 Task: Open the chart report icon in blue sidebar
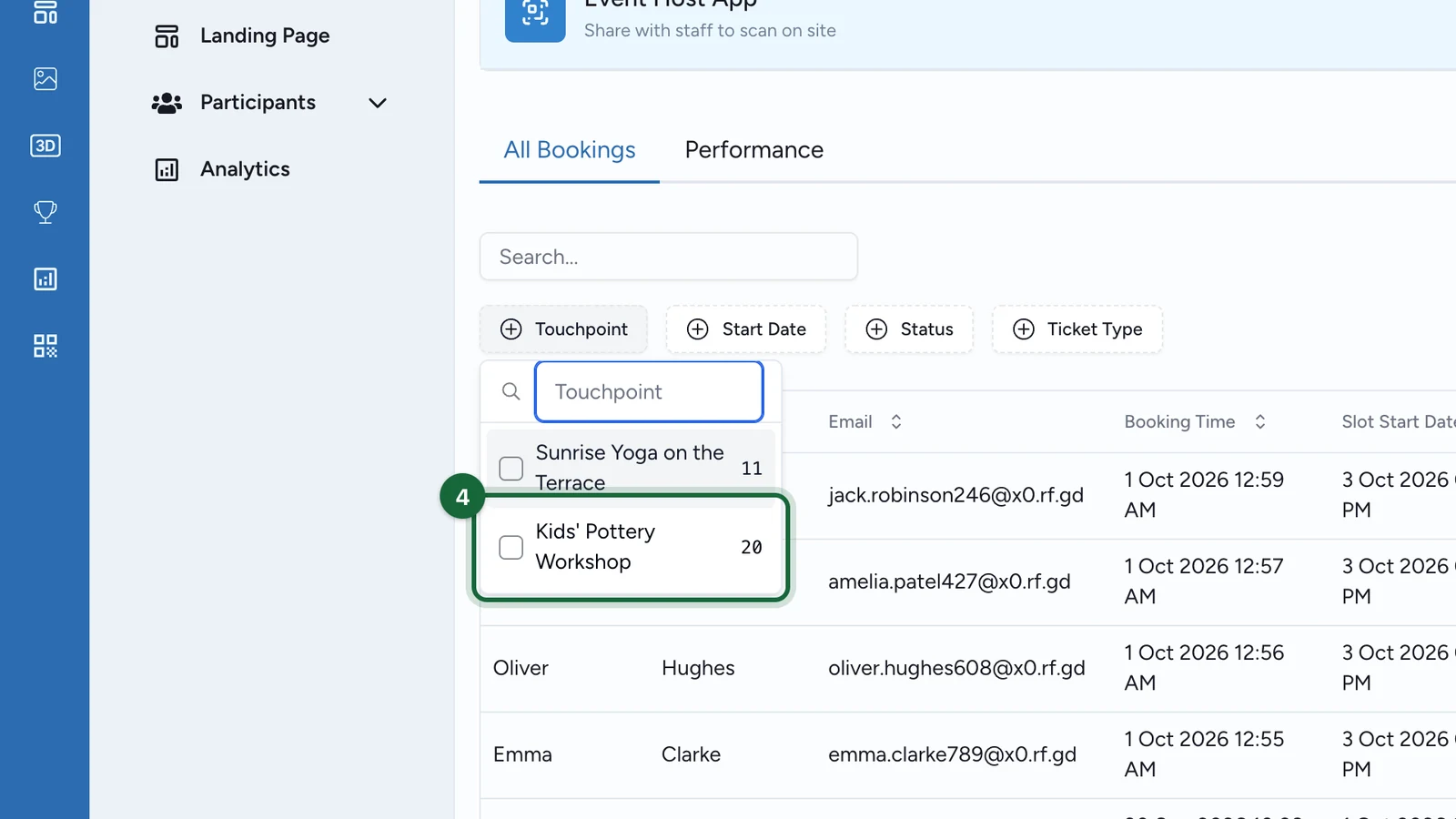(x=45, y=279)
